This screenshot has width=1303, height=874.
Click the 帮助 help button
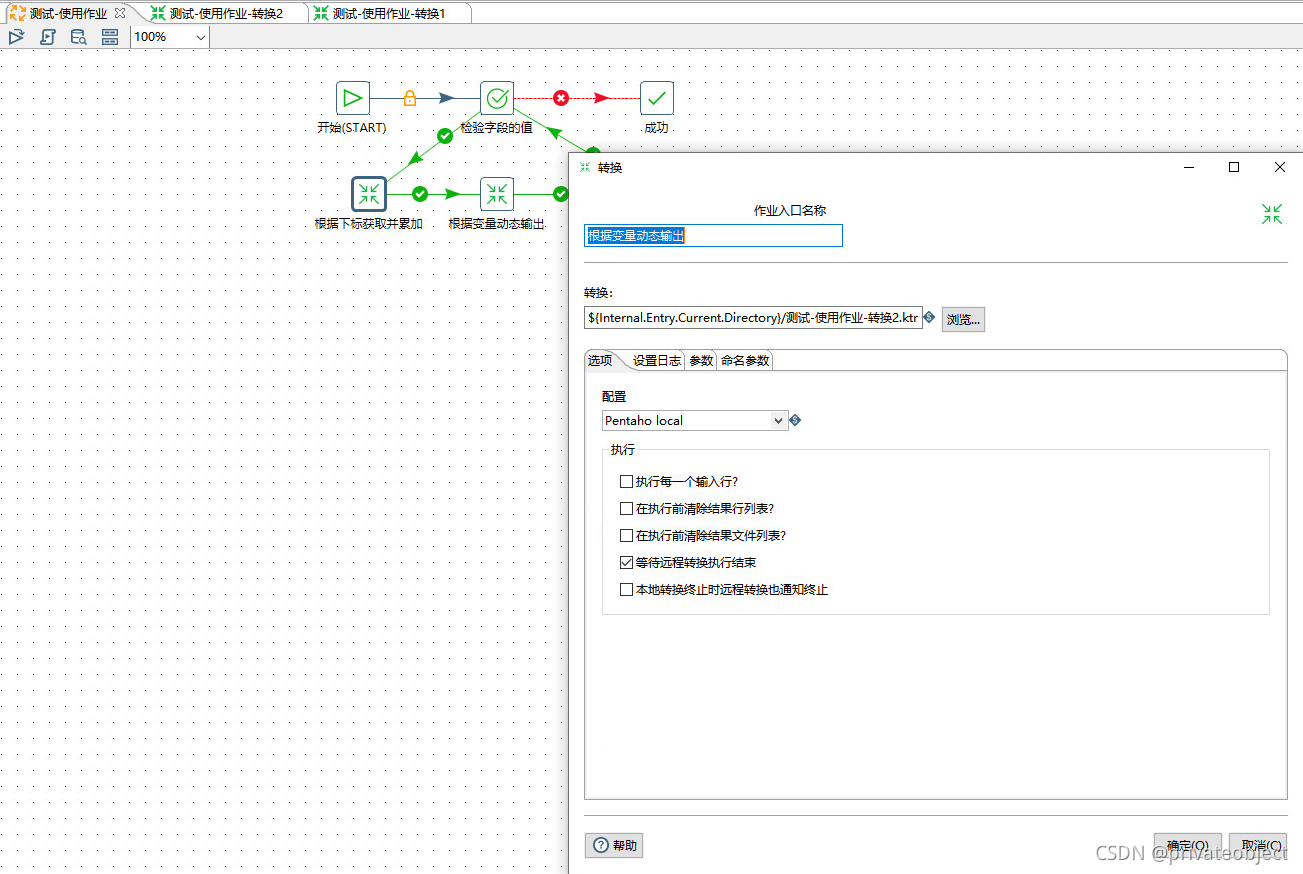pyautogui.click(x=614, y=845)
